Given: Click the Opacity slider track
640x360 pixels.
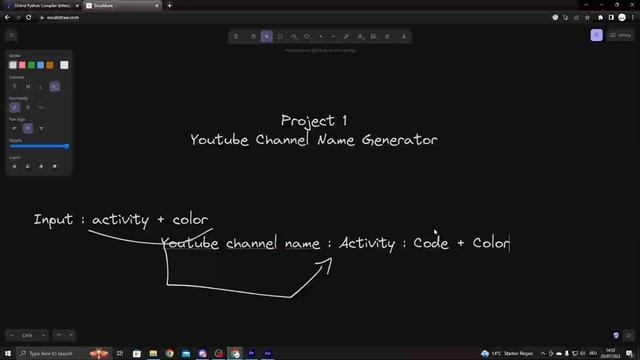Looking at the screenshot, I should coord(39,146).
